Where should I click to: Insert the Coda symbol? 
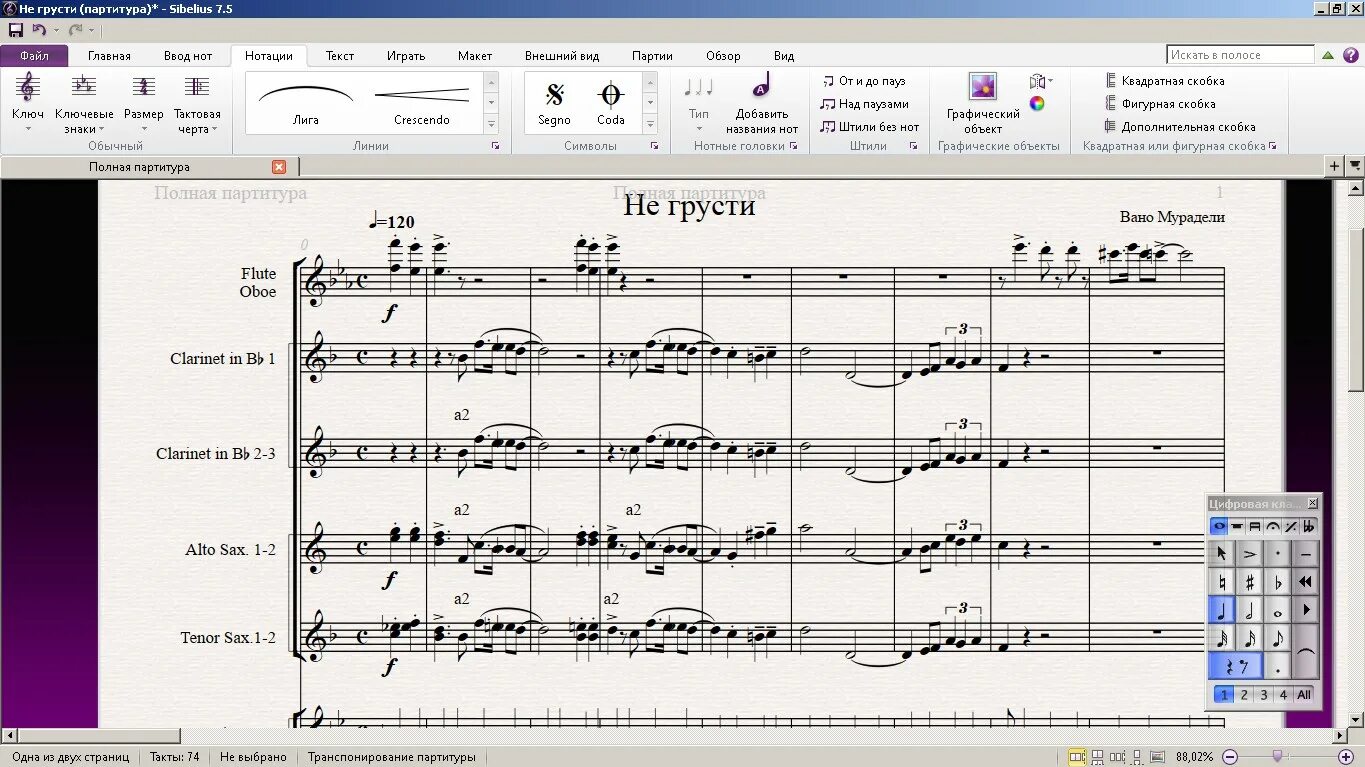pos(610,103)
